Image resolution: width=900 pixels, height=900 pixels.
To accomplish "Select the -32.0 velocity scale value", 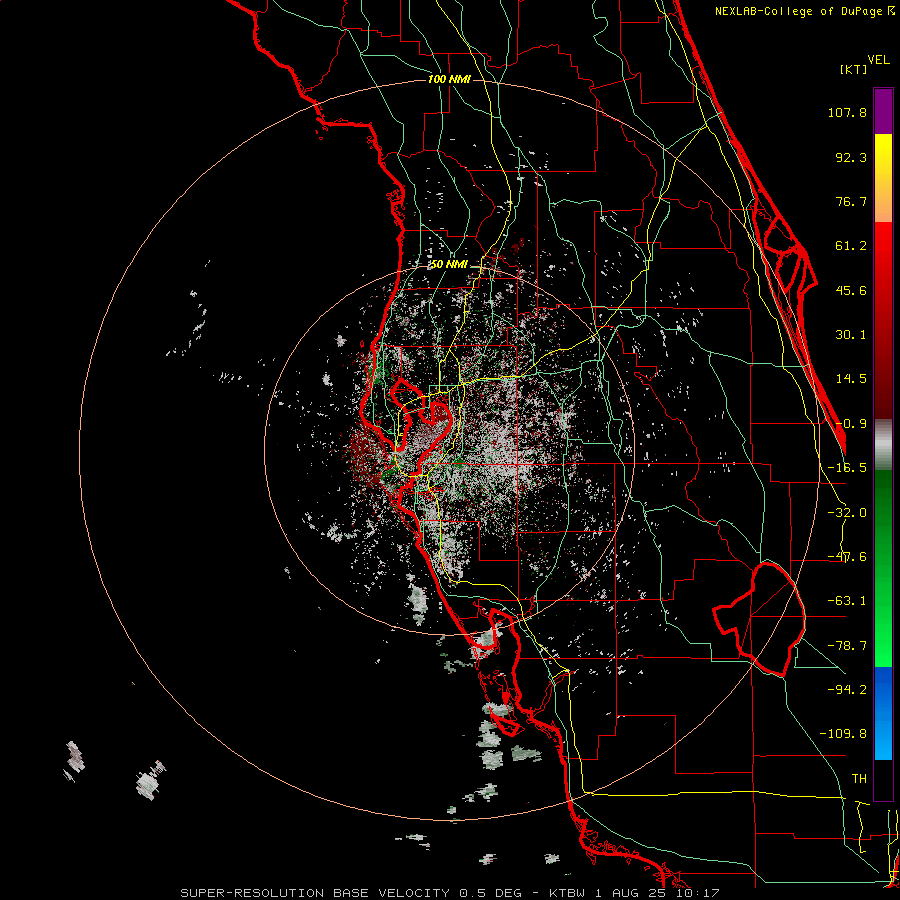I will coord(847,513).
